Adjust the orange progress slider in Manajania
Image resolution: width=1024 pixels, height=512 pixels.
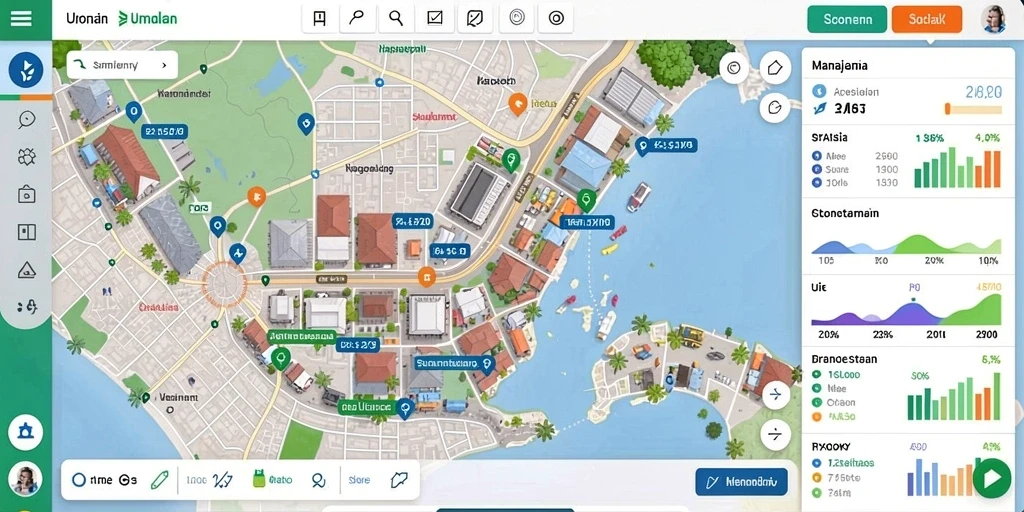[973, 109]
